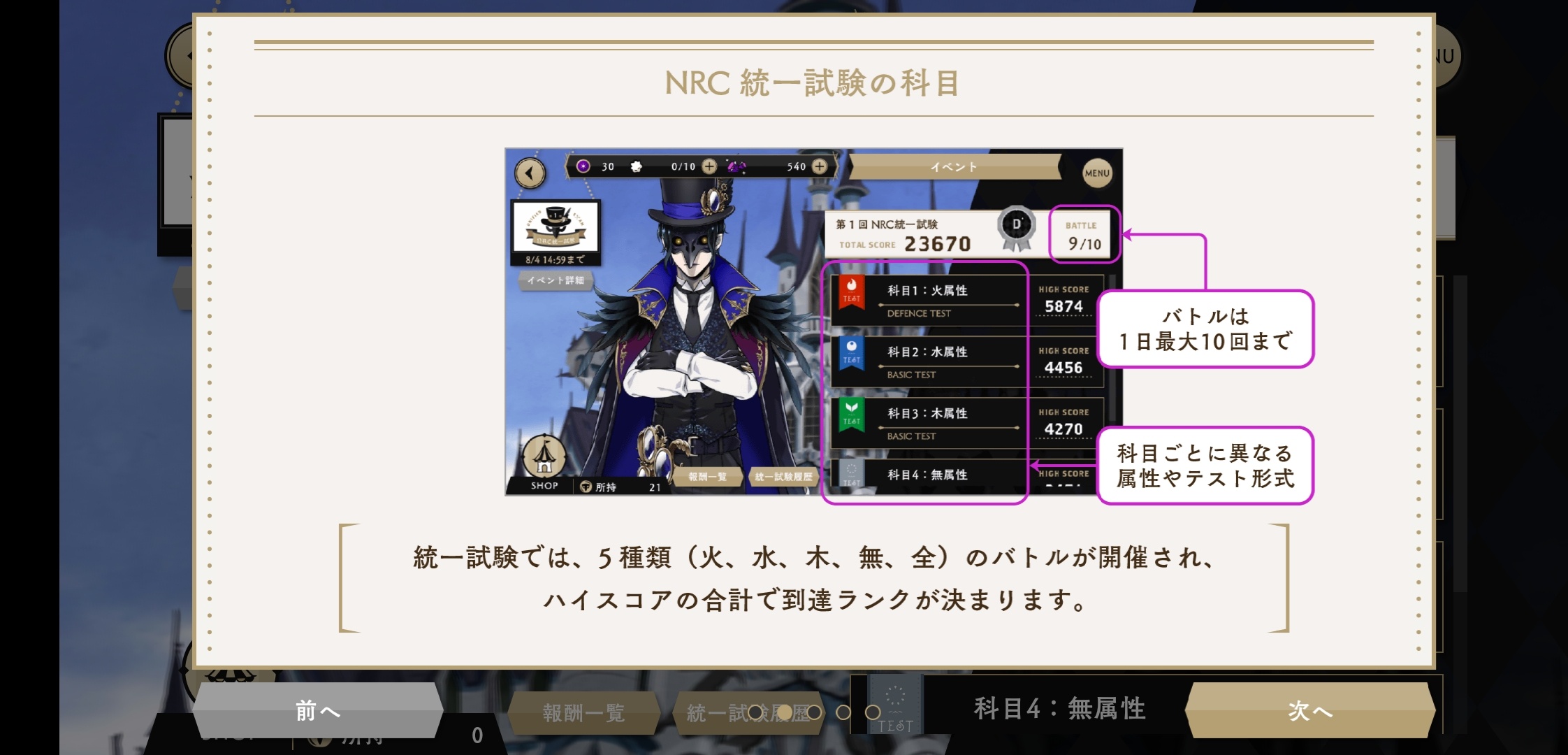This screenshot has height=755, width=1568.
Task: Click the NRC統一試験 event banner thumbnail
Action: tap(556, 226)
